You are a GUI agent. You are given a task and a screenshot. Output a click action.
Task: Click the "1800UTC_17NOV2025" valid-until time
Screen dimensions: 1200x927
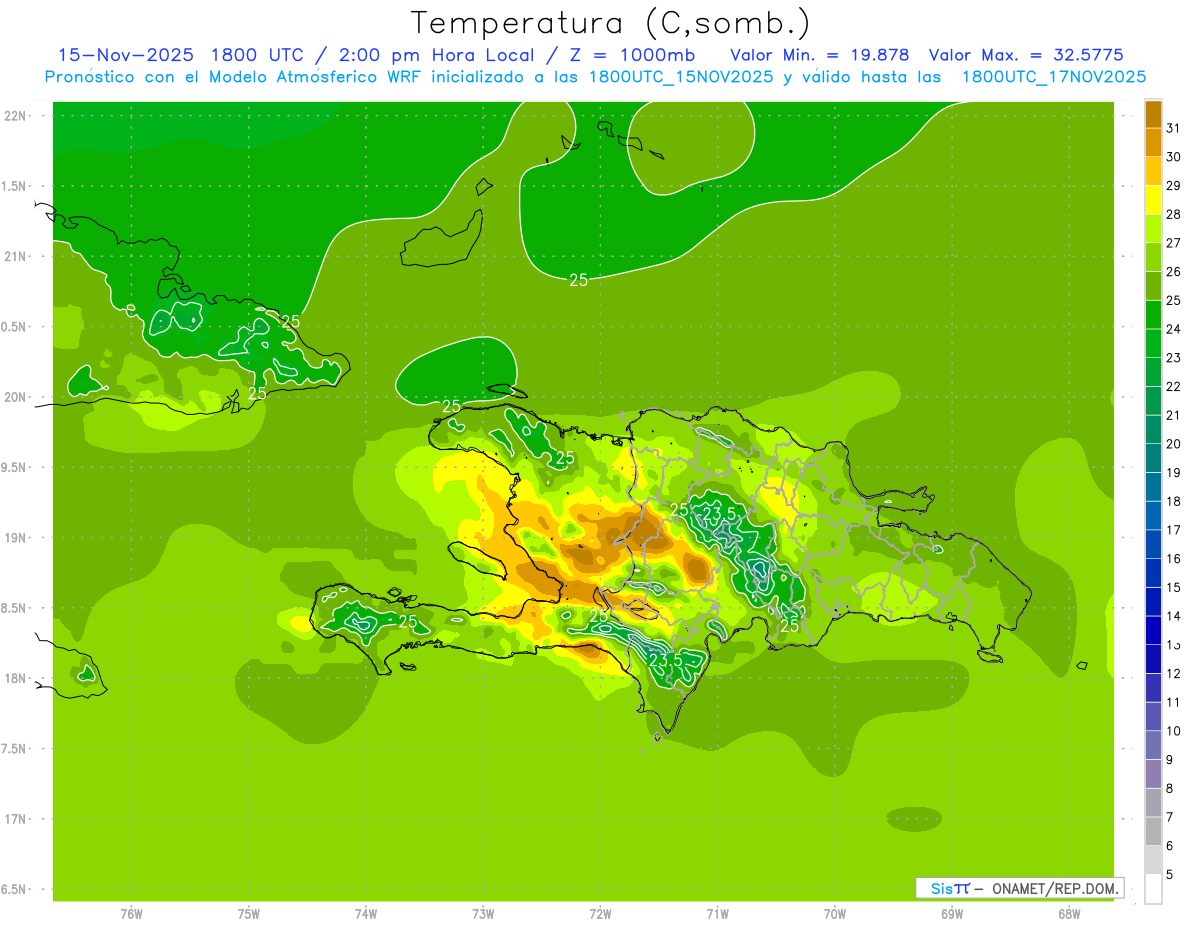1054,77
